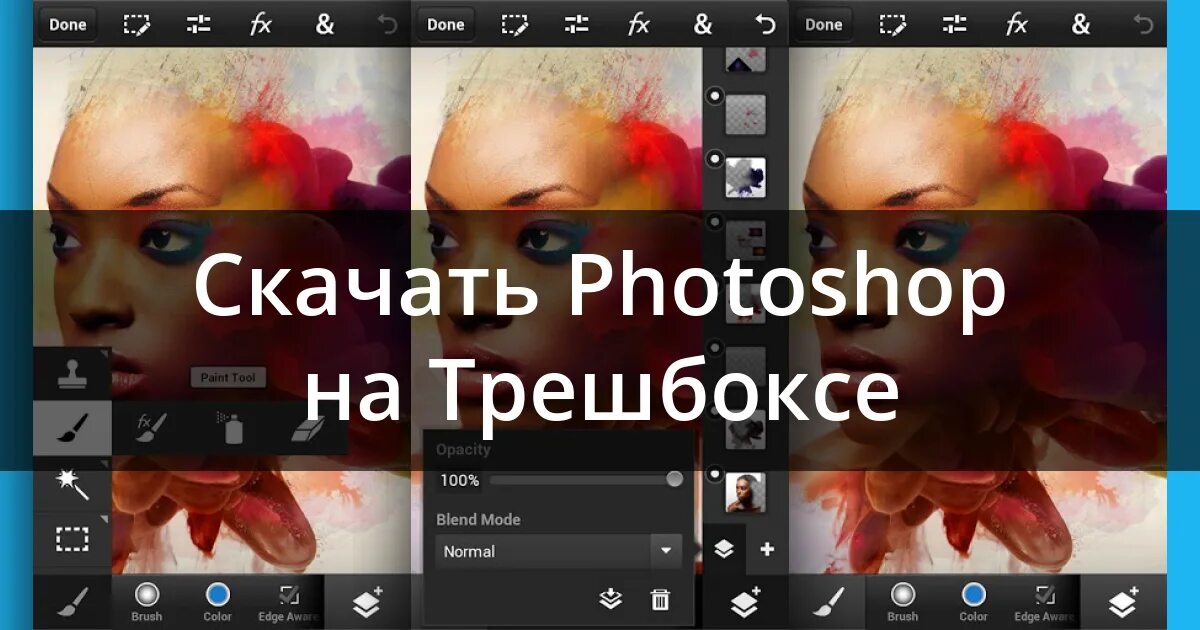Open the Blend Mode Normal dropdown
This screenshot has height=630, width=1200.
559,551
